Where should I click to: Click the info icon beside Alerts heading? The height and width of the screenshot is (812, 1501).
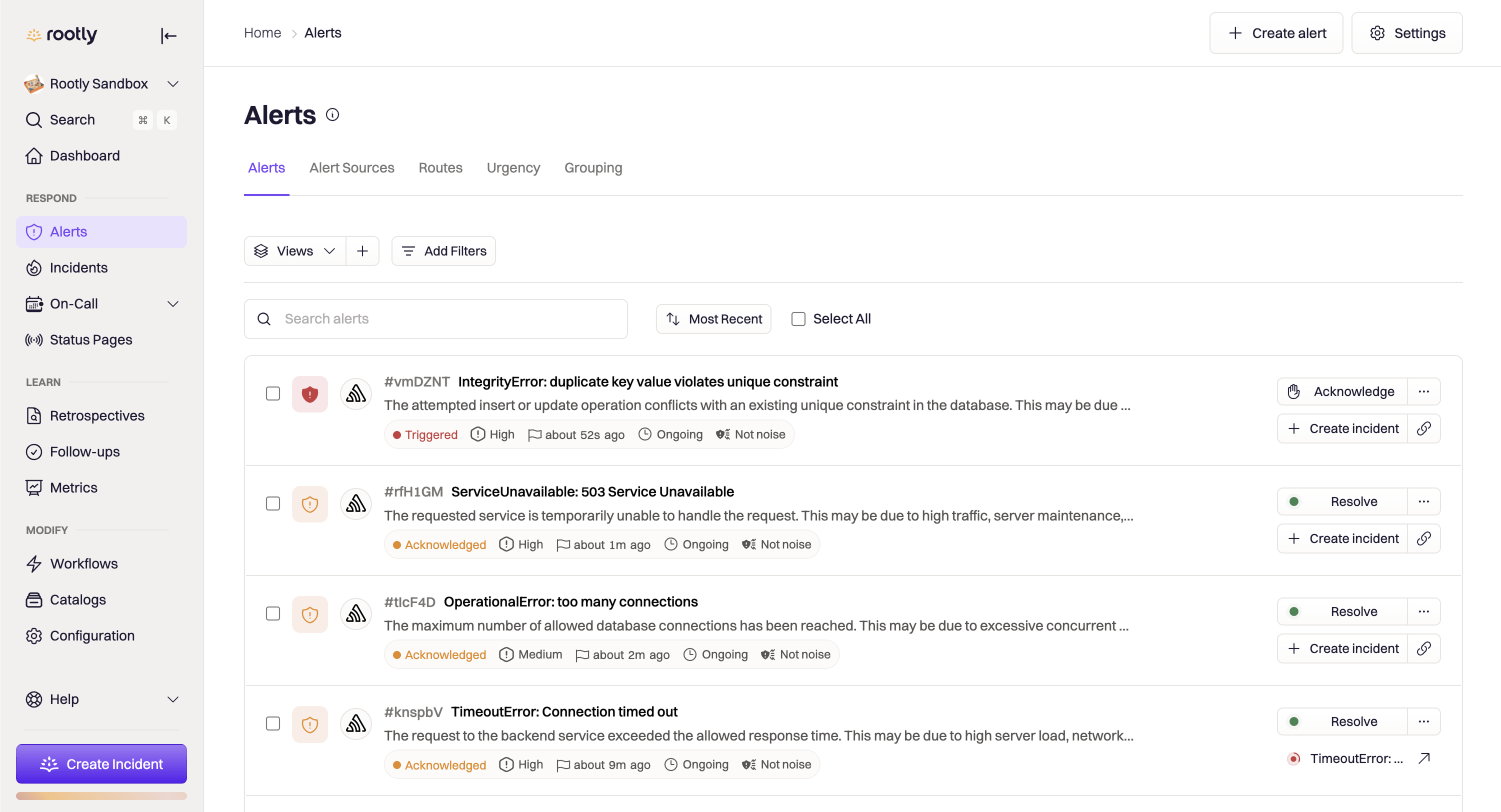pos(332,115)
